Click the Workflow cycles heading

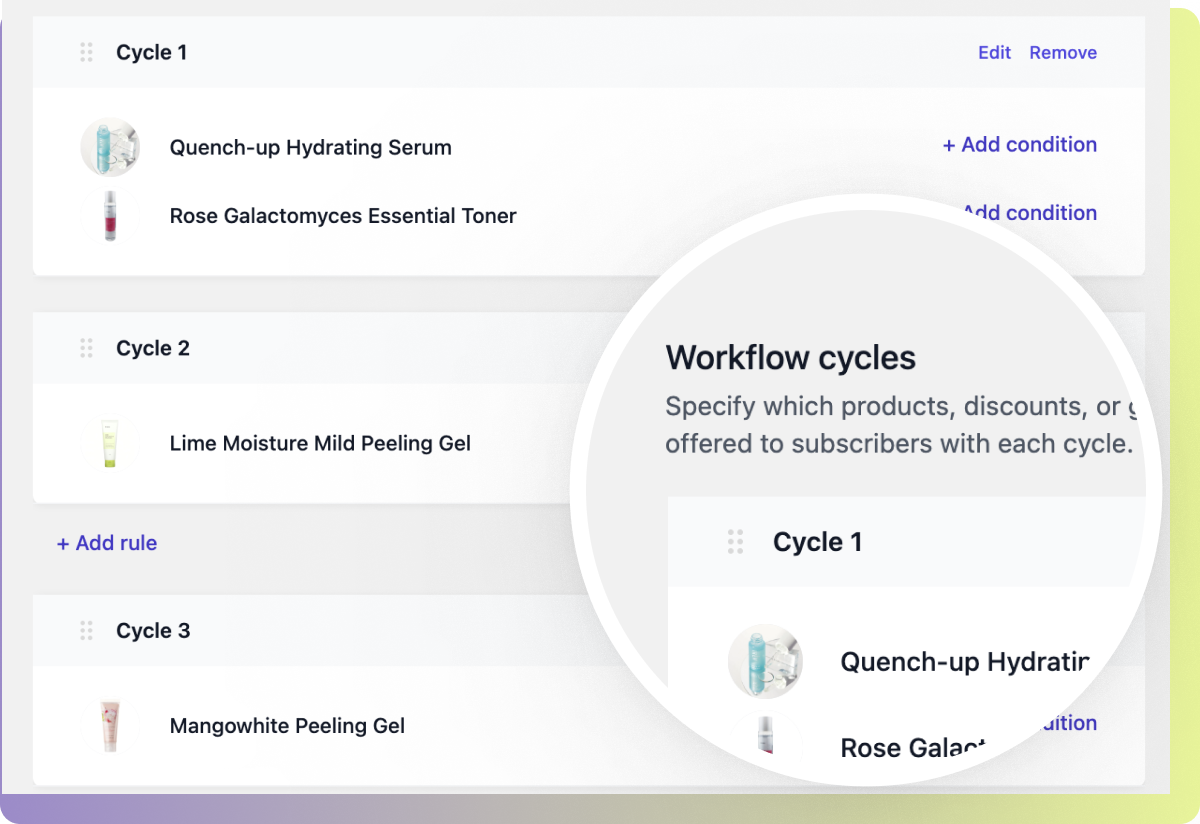790,357
